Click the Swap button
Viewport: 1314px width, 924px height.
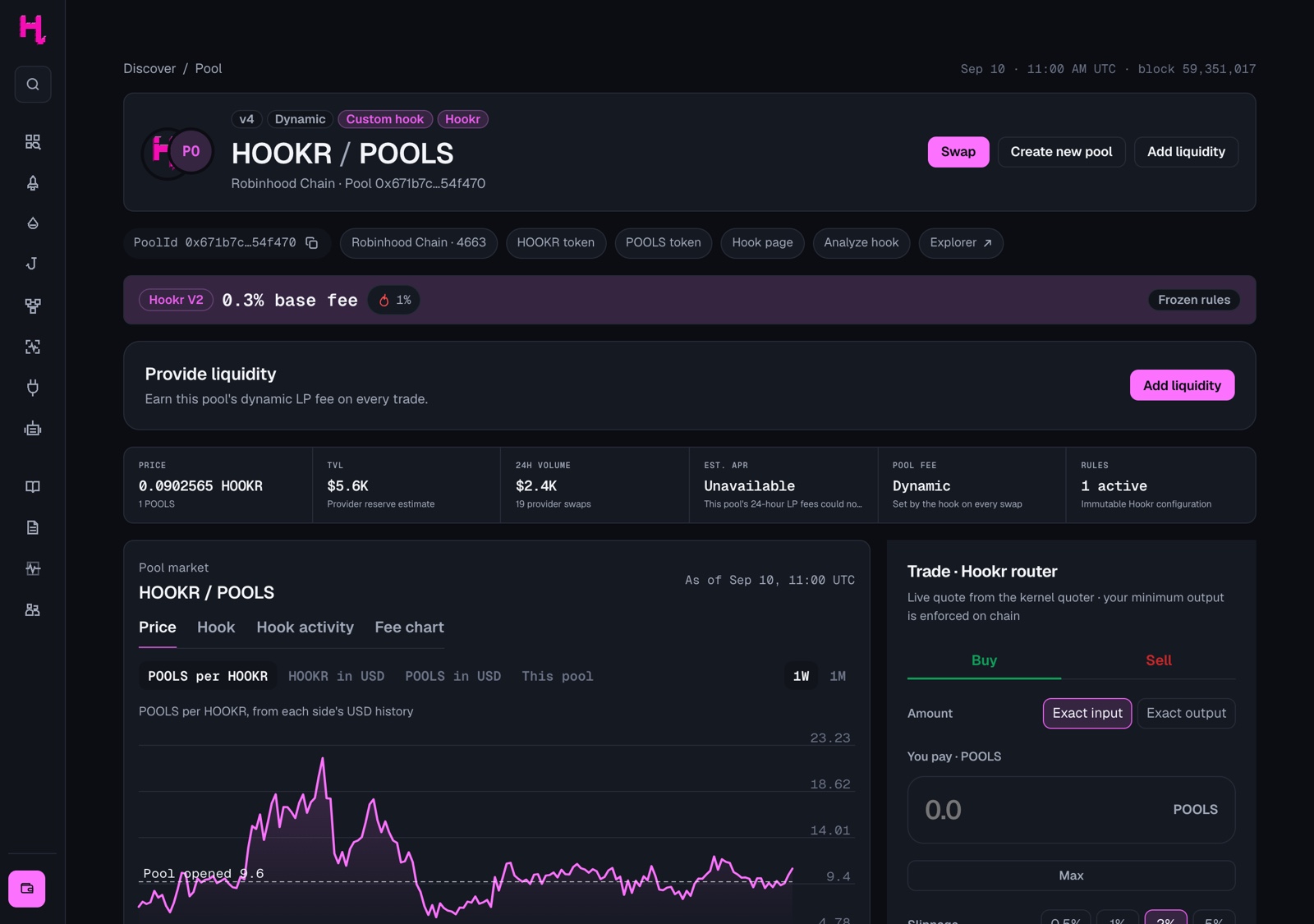tap(958, 152)
